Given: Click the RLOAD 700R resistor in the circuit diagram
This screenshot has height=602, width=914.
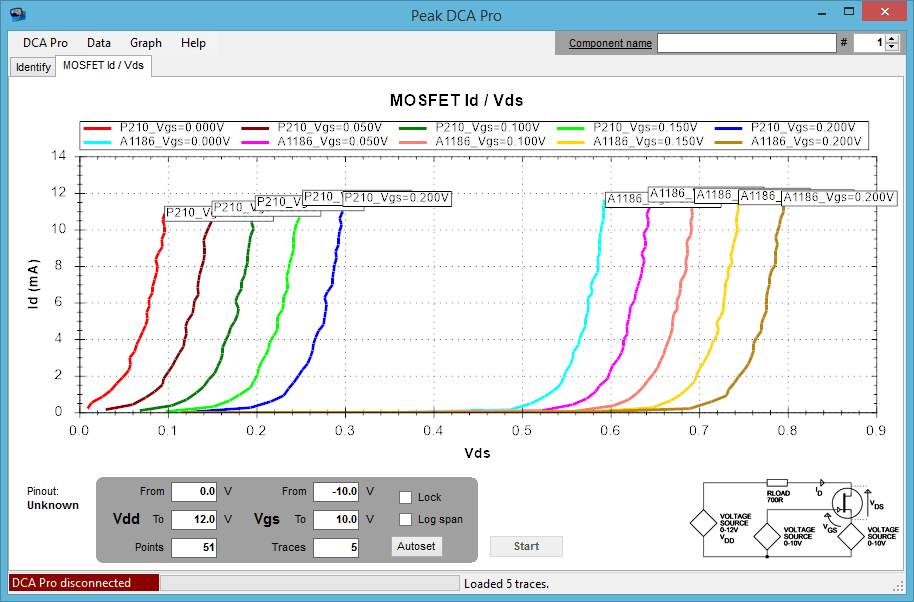Looking at the screenshot, I should click(x=777, y=483).
